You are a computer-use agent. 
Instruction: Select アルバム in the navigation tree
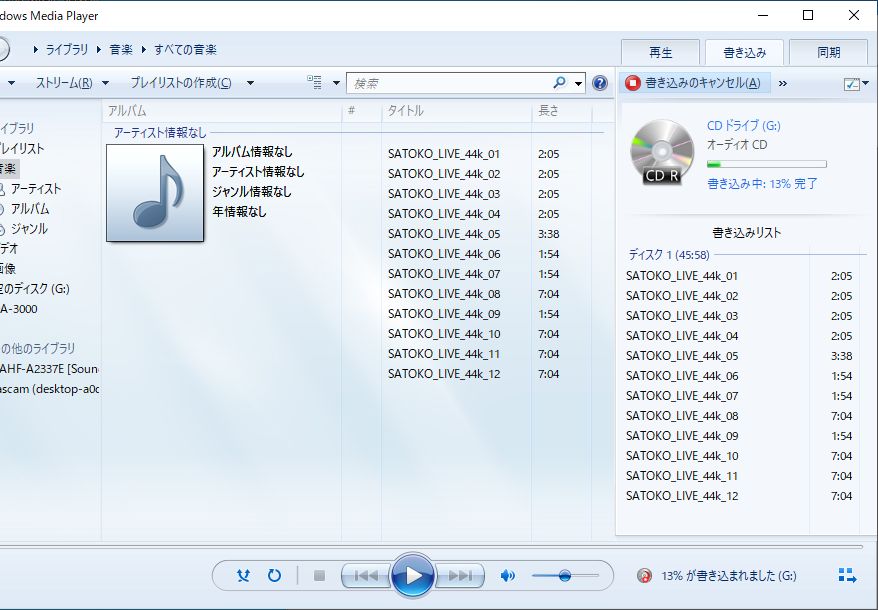[x=30, y=209]
